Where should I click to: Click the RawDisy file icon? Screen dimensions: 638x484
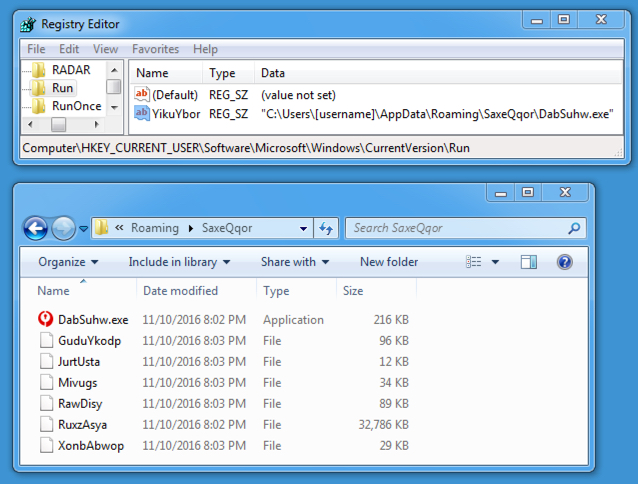point(46,403)
